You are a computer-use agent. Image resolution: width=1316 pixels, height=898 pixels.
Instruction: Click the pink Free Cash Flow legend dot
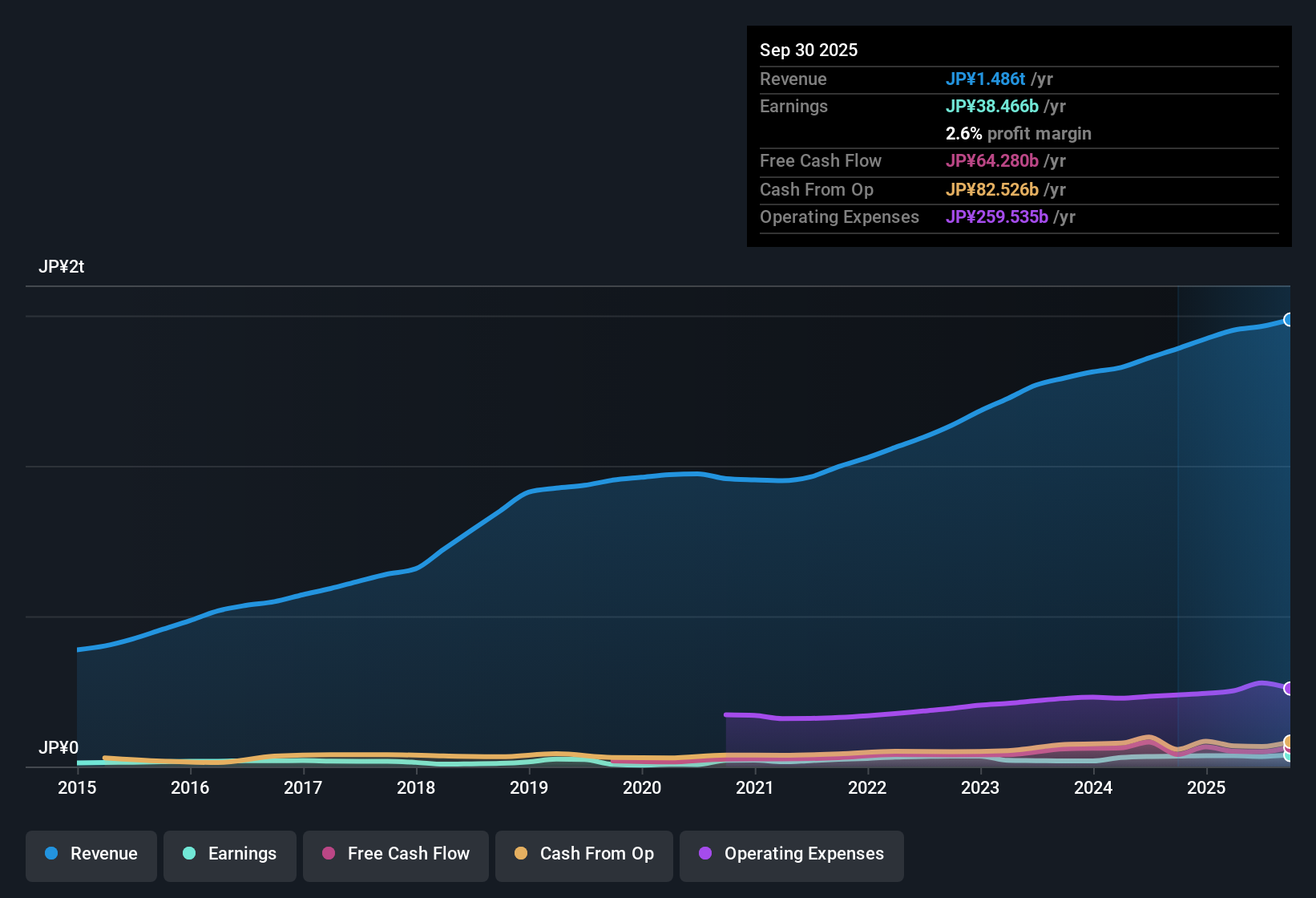tap(327, 854)
